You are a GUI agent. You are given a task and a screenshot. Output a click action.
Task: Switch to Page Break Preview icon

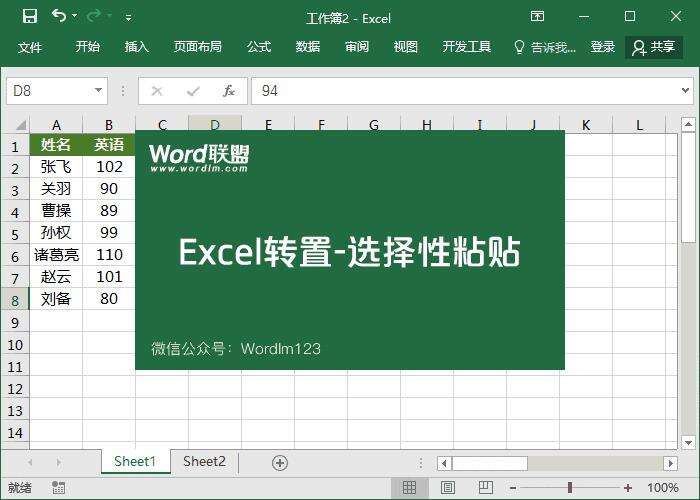486,487
